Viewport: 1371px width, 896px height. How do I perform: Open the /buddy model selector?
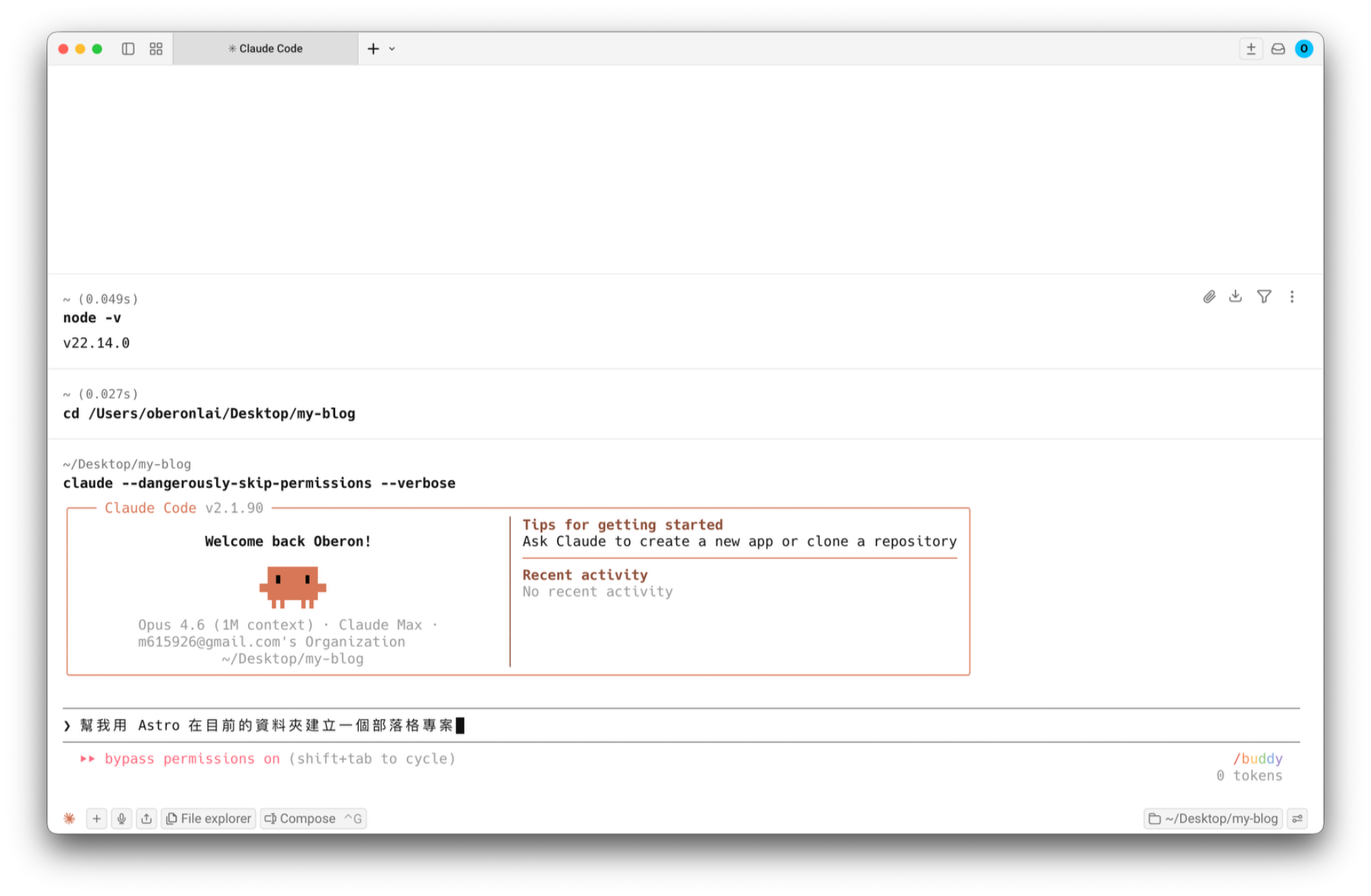click(x=1258, y=759)
